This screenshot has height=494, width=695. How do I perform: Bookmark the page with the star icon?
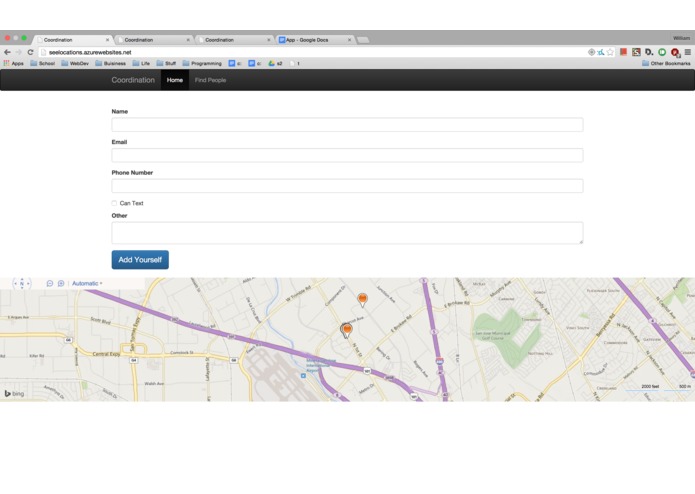pos(610,52)
